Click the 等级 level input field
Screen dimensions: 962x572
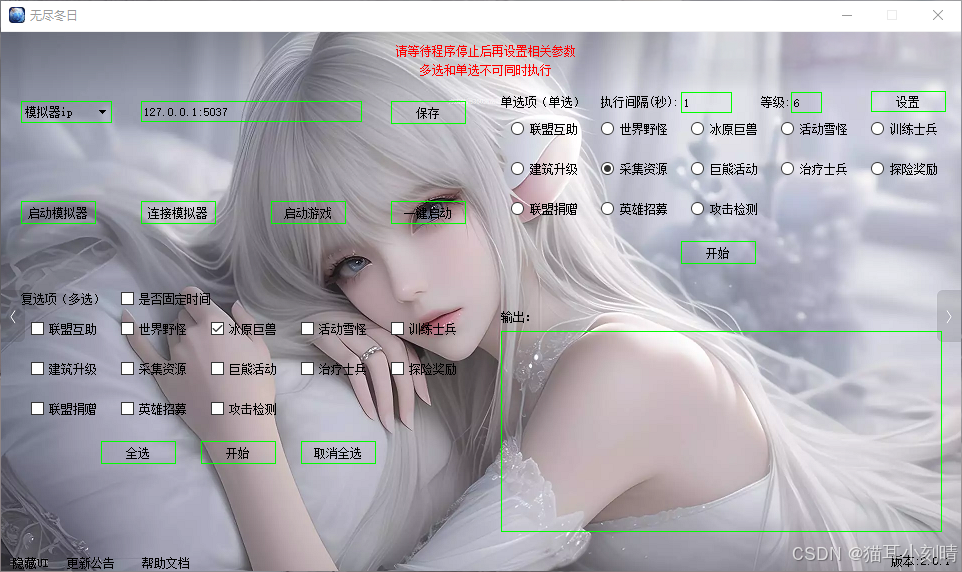click(806, 102)
